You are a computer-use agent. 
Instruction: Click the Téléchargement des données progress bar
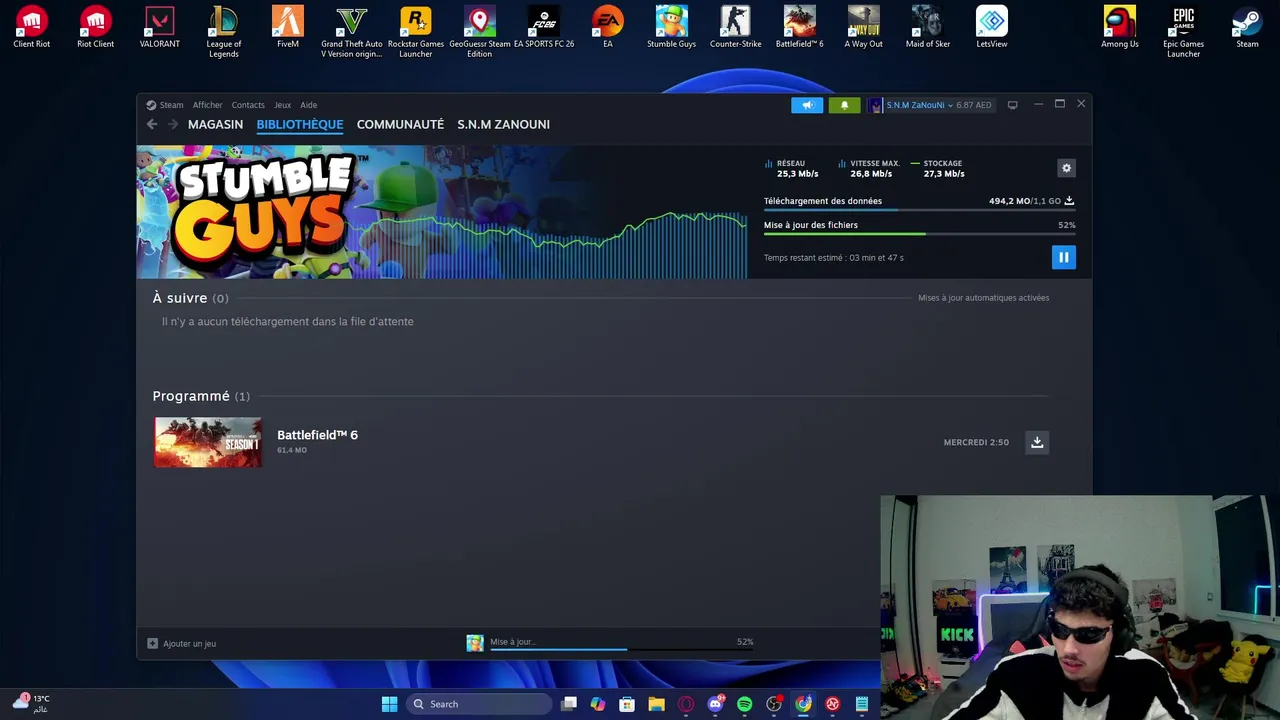(918, 210)
